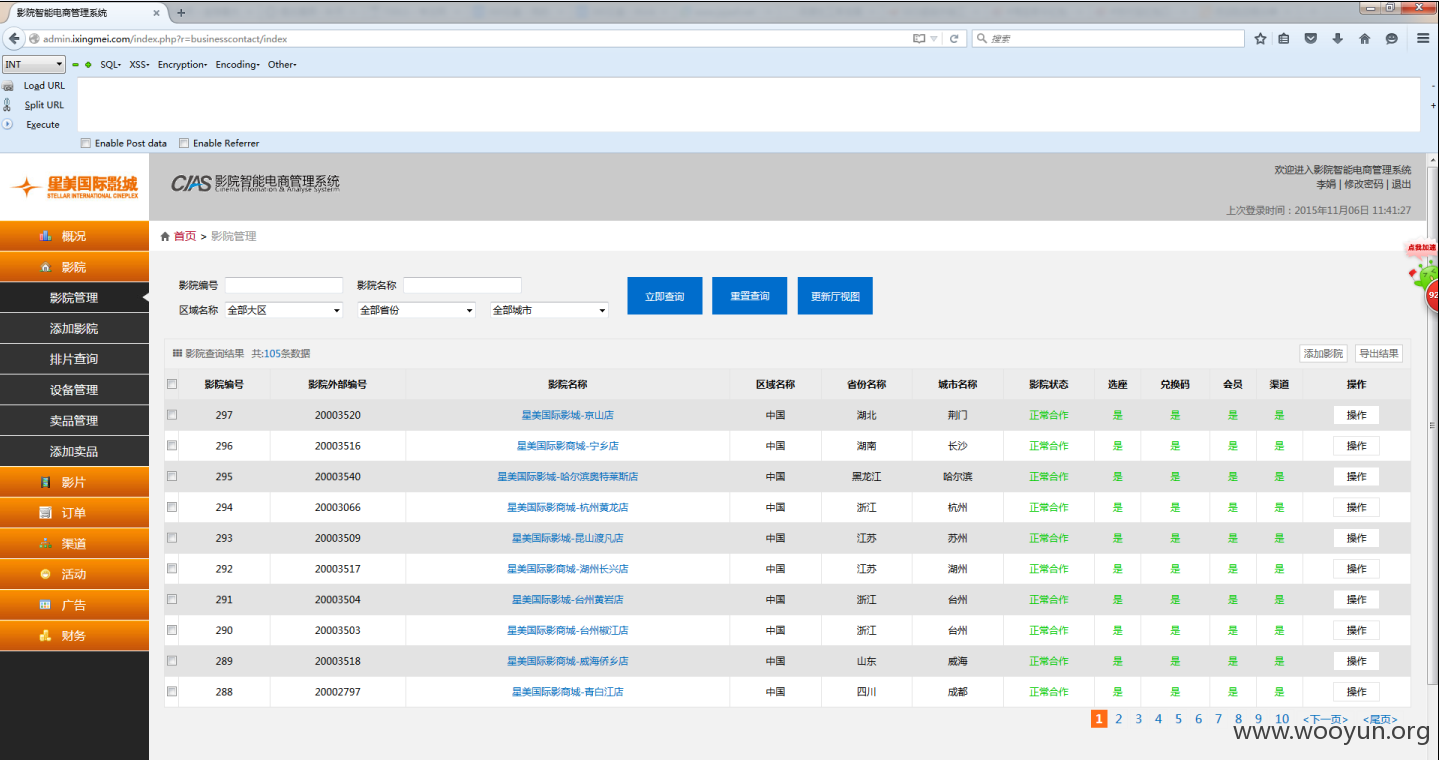Image resolution: width=1439 pixels, height=760 pixels.
Task: Click the 导出结果 export button
Action: click(x=1379, y=354)
